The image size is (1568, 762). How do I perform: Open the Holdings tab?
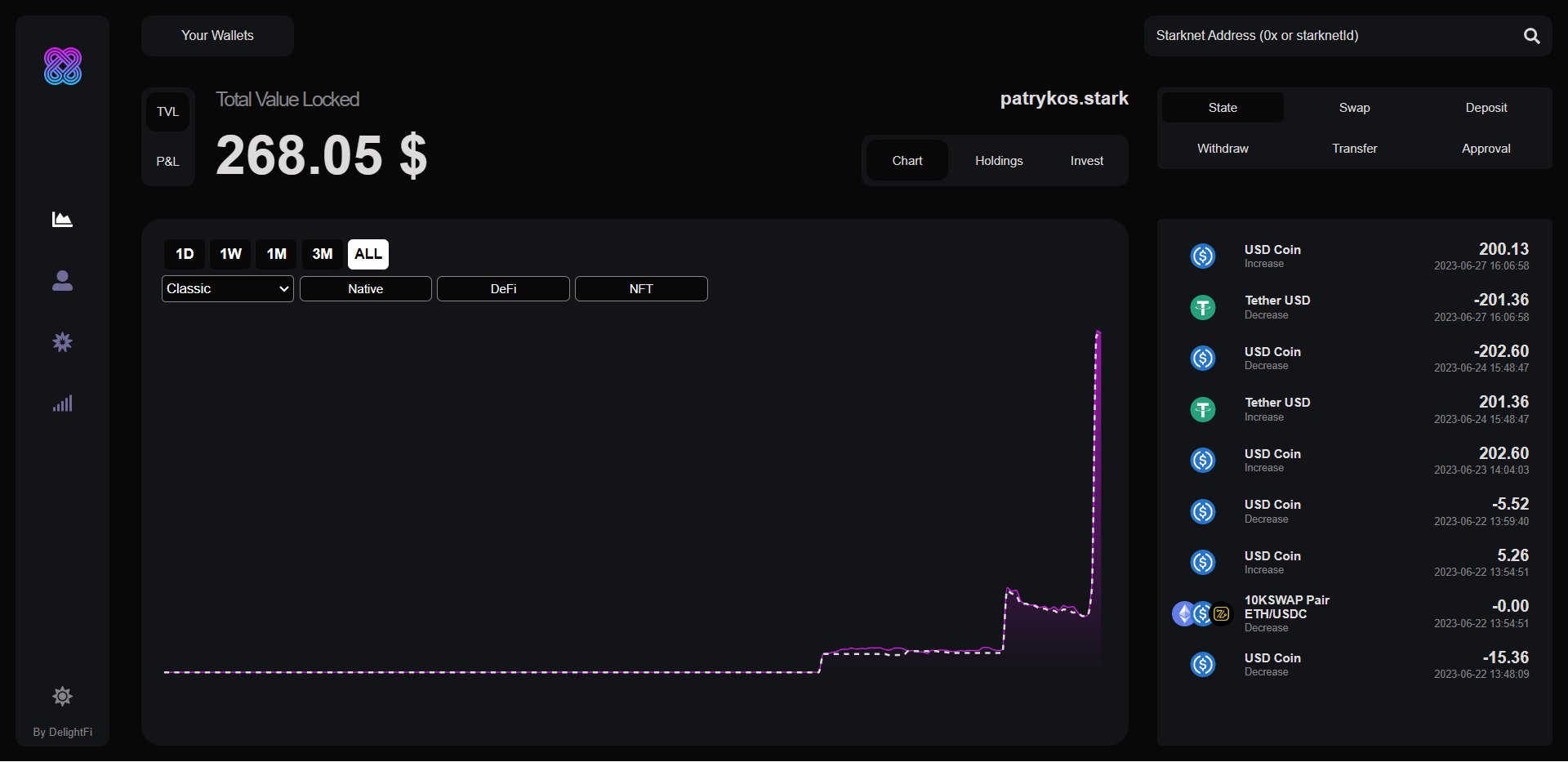(x=999, y=161)
